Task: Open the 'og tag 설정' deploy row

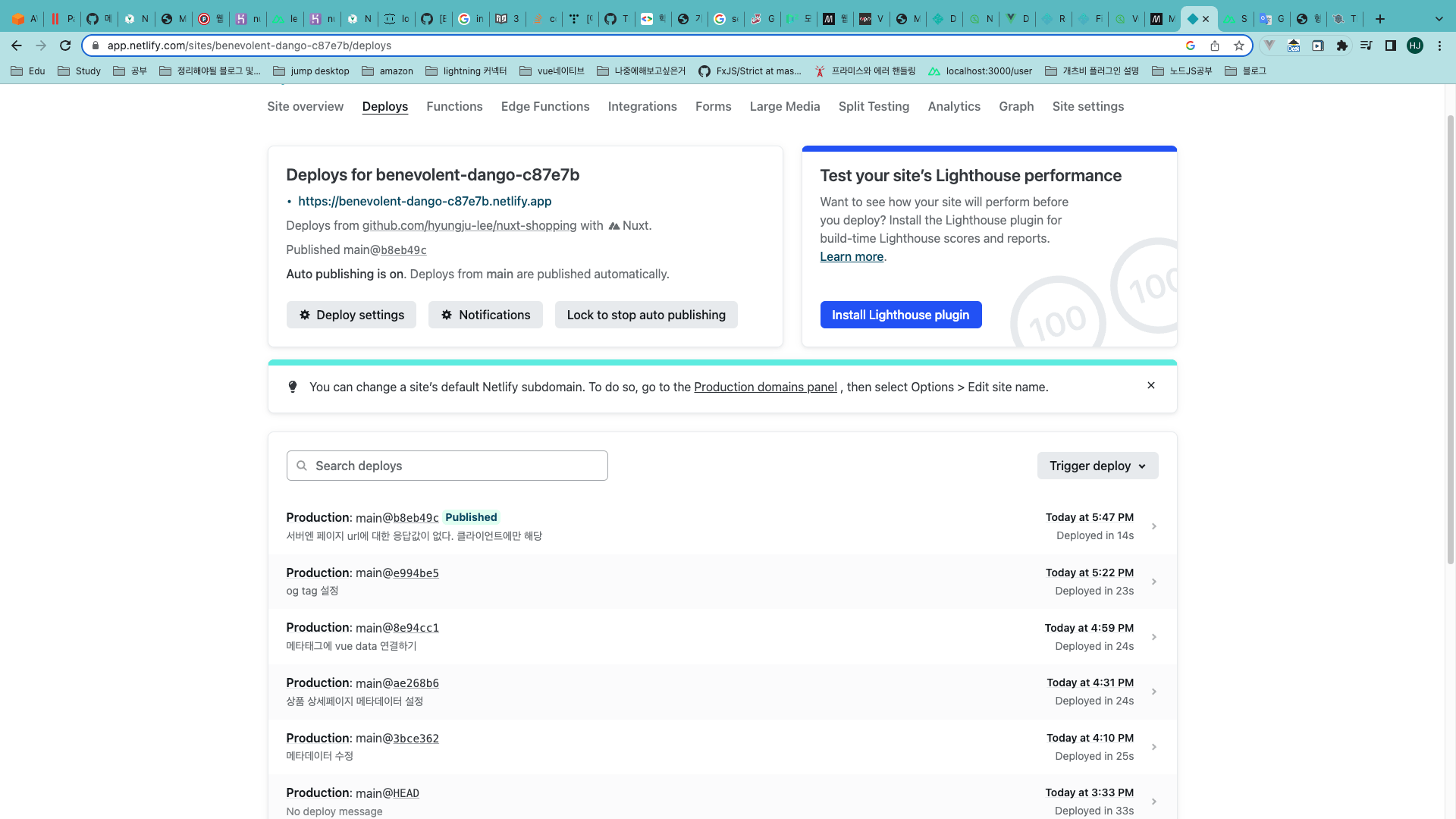Action: pyautogui.click(x=722, y=582)
